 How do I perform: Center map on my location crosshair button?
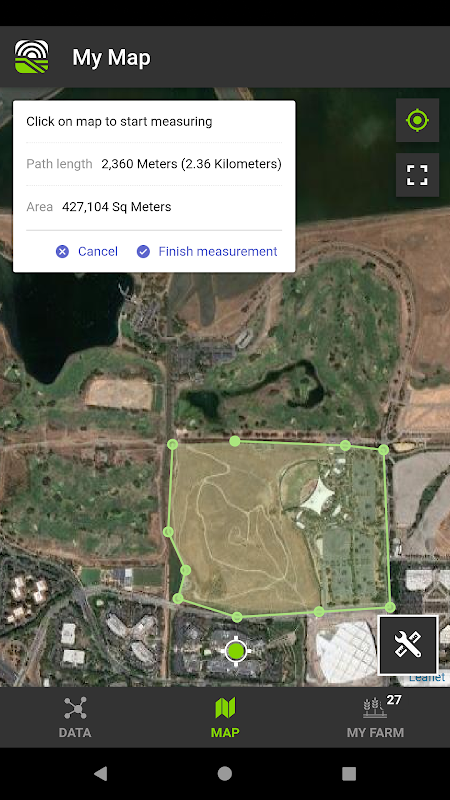[x=417, y=120]
